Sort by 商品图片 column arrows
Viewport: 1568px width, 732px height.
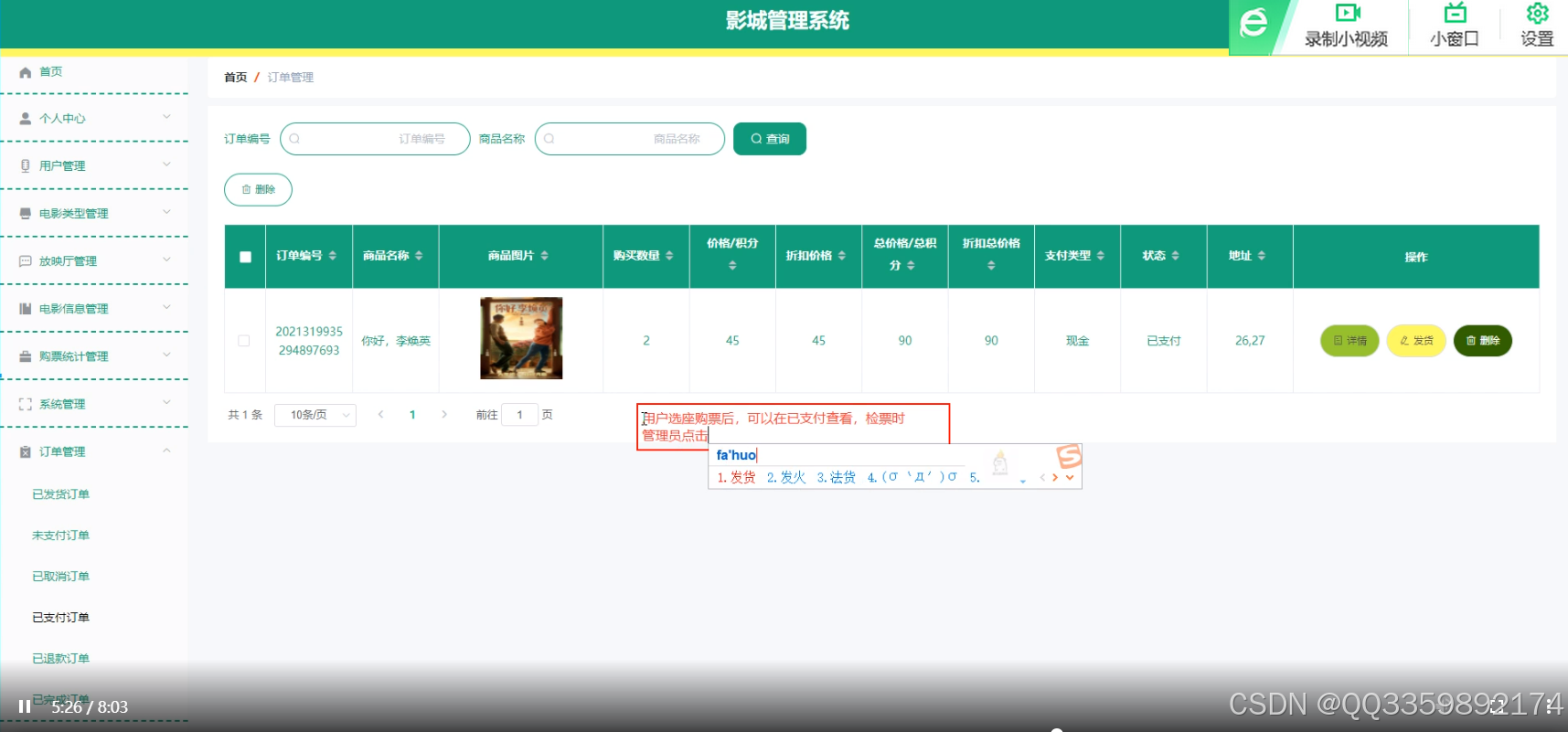click(545, 256)
